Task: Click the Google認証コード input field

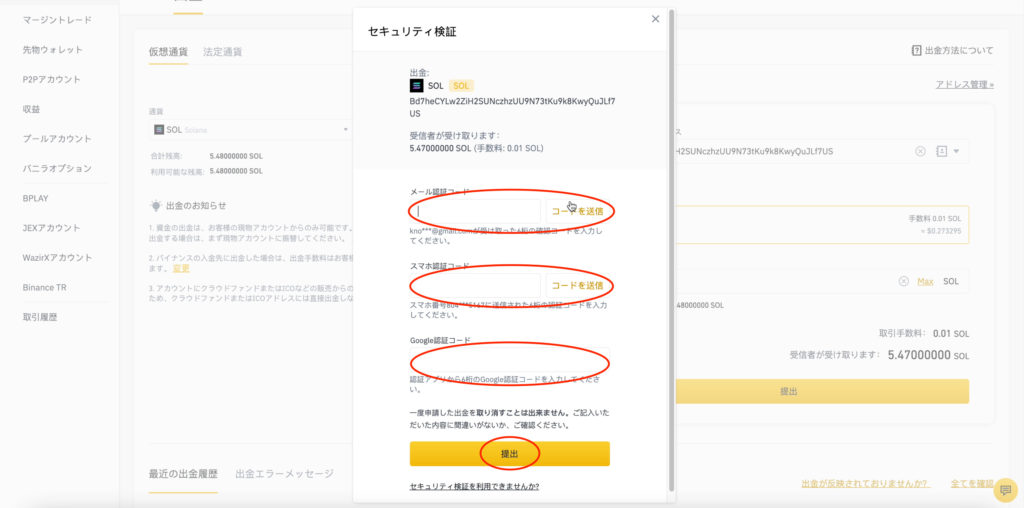Action: click(x=510, y=359)
